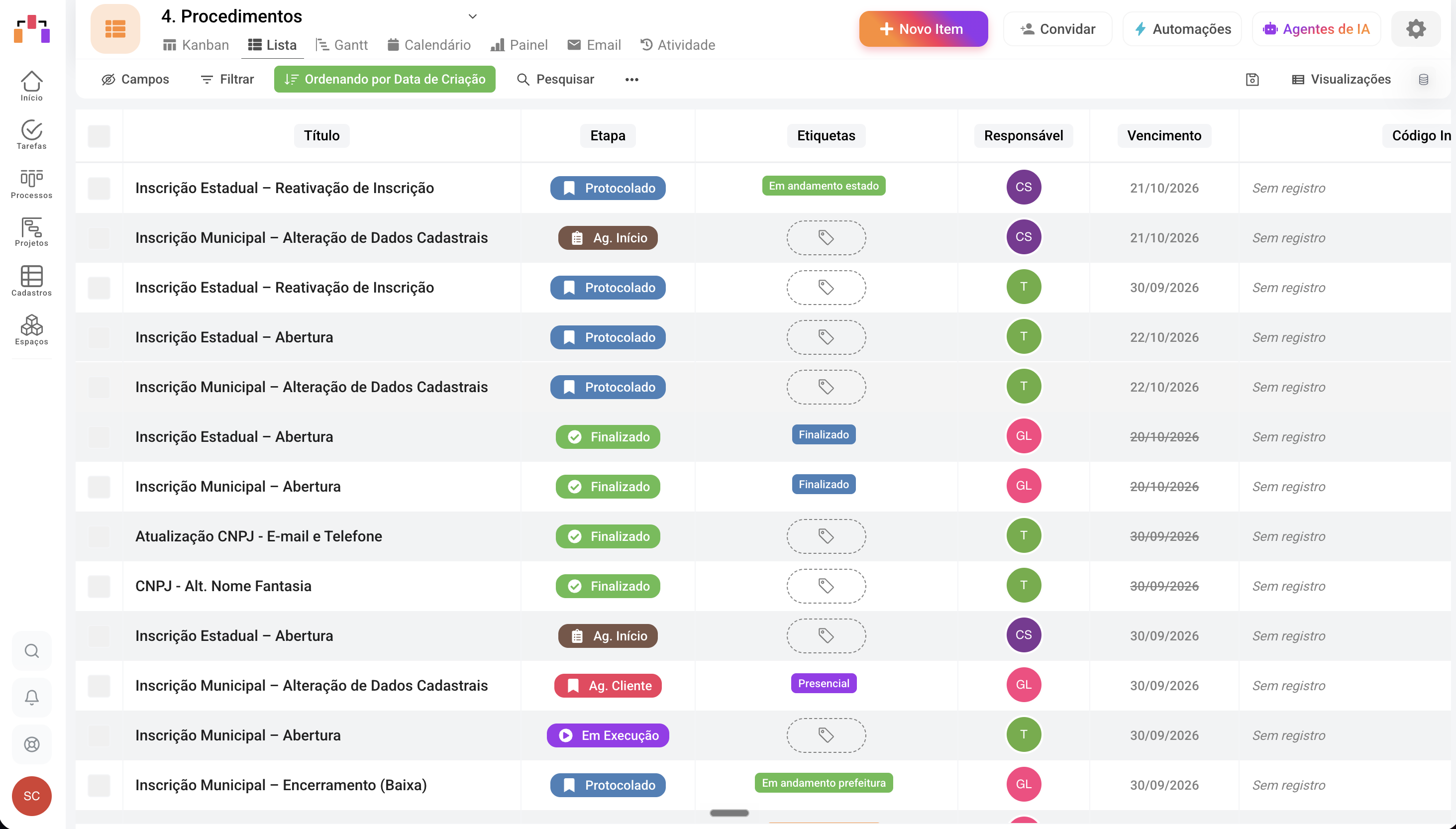Open Processos in the left sidebar
The width and height of the screenshot is (1456, 829).
pyautogui.click(x=31, y=184)
